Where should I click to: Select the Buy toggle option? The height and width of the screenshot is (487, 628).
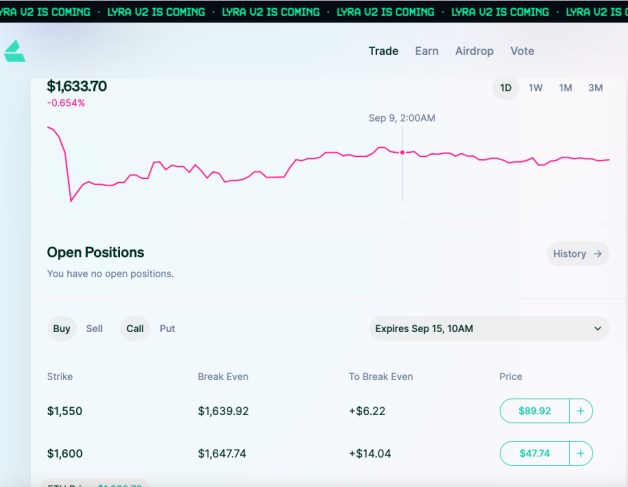coord(62,328)
